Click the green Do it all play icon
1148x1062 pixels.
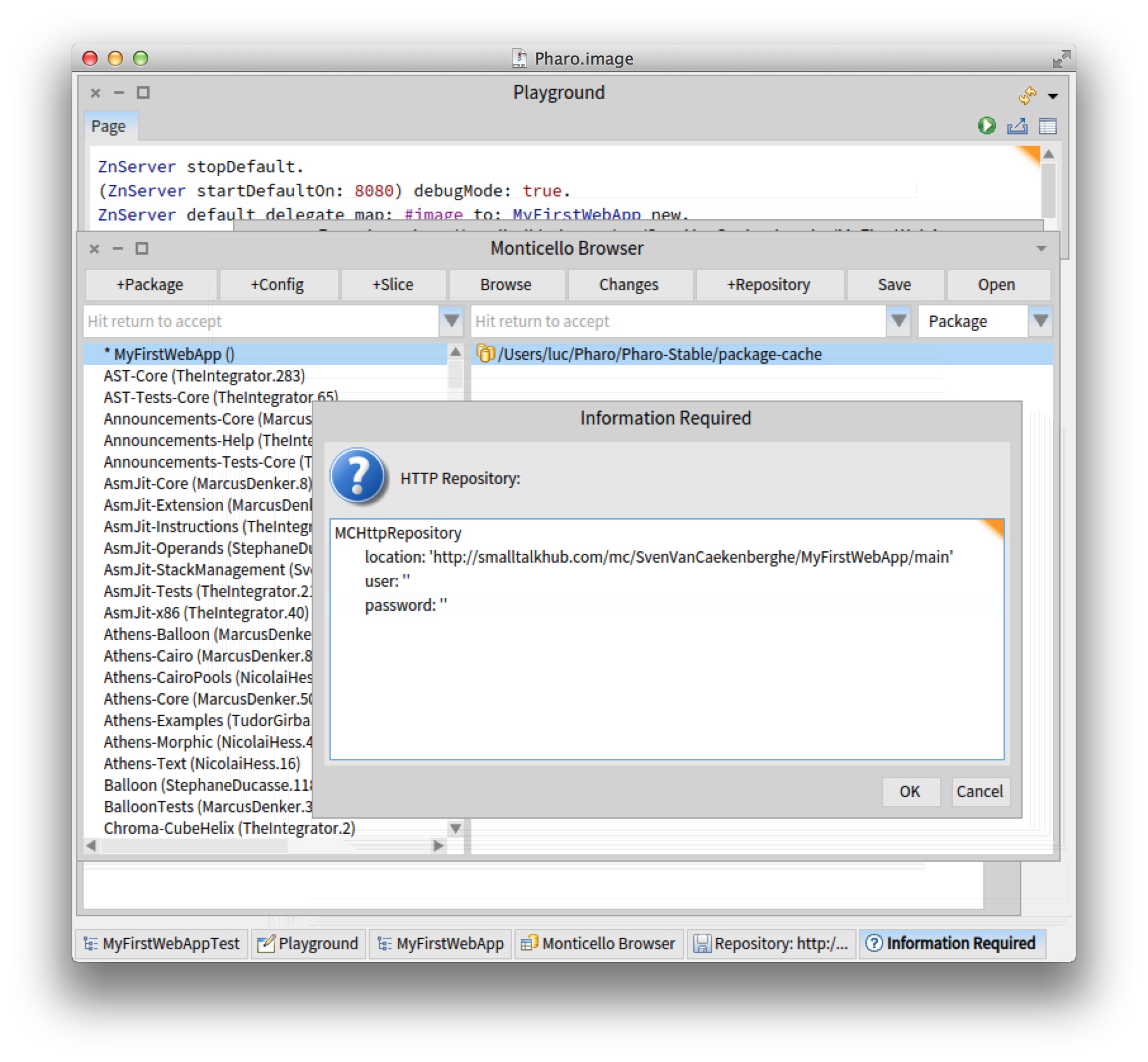coord(986,126)
